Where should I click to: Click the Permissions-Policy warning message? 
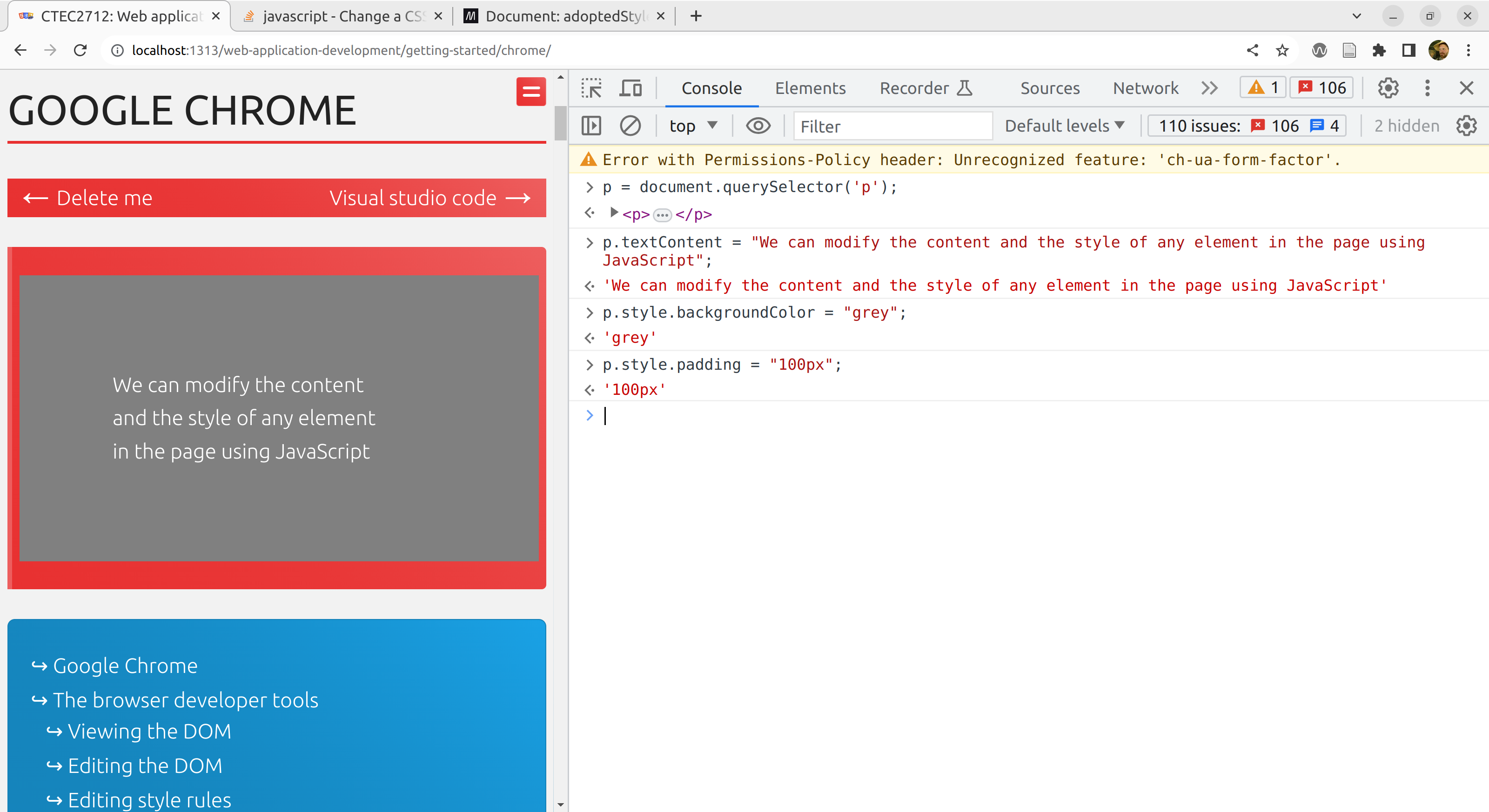click(x=1029, y=160)
